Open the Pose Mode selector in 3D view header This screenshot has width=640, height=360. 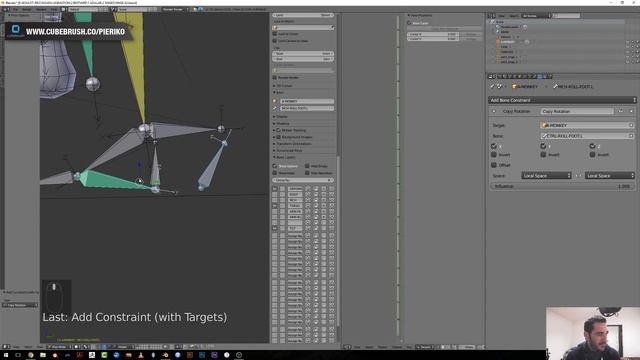(x=60, y=347)
